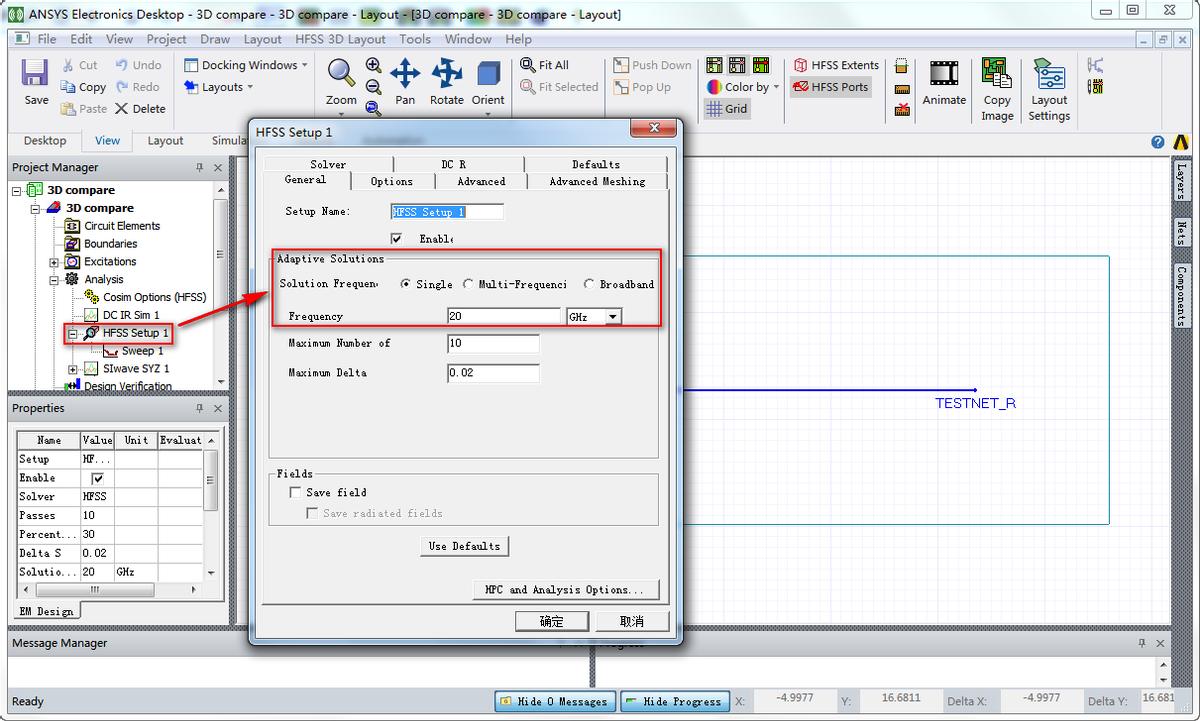Enable the Save field checkbox
The image size is (1200, 721).
pos(295,492)
